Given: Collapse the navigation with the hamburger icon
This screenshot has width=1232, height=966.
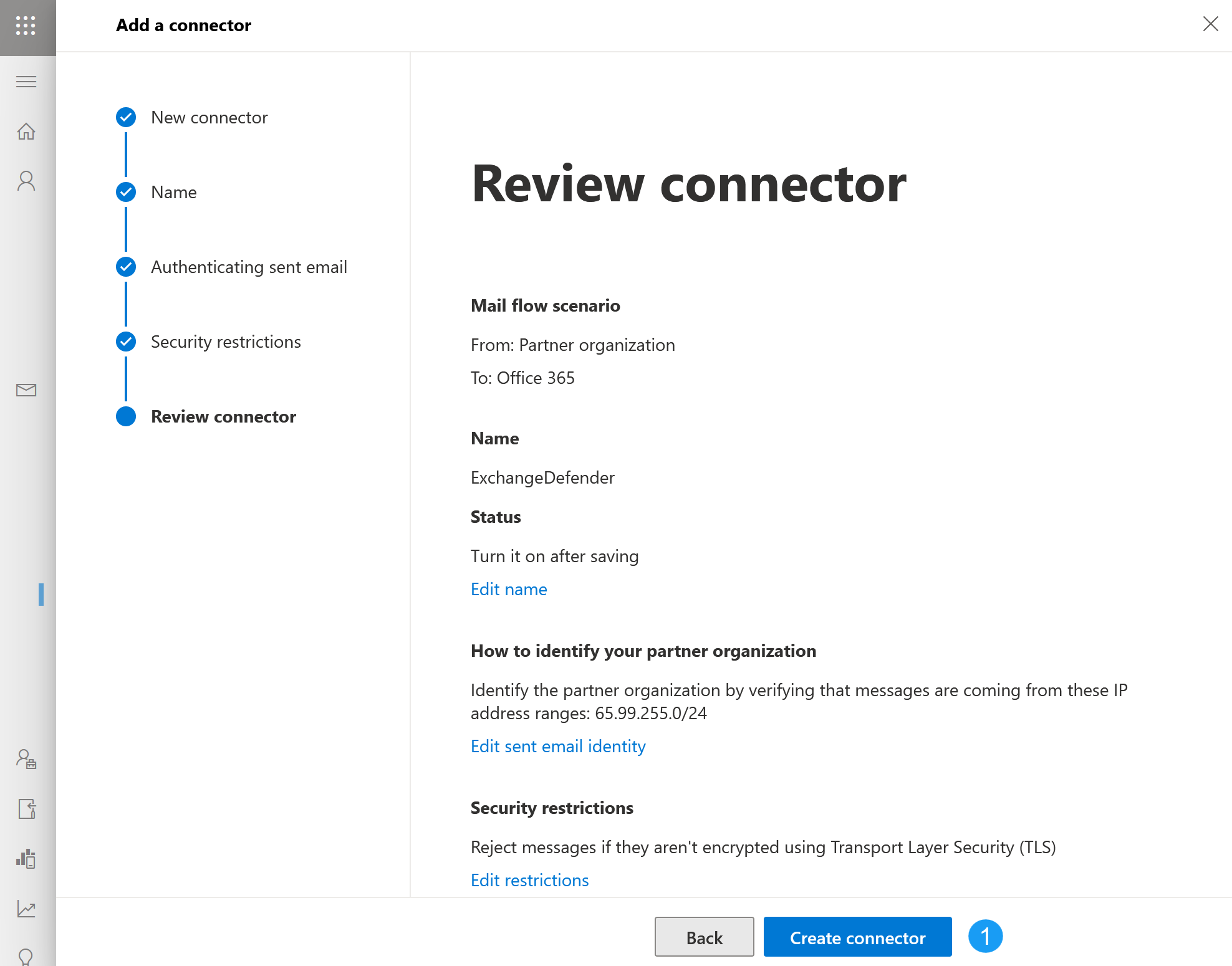Looking at the screenshot, I should [x=26, y=81].
